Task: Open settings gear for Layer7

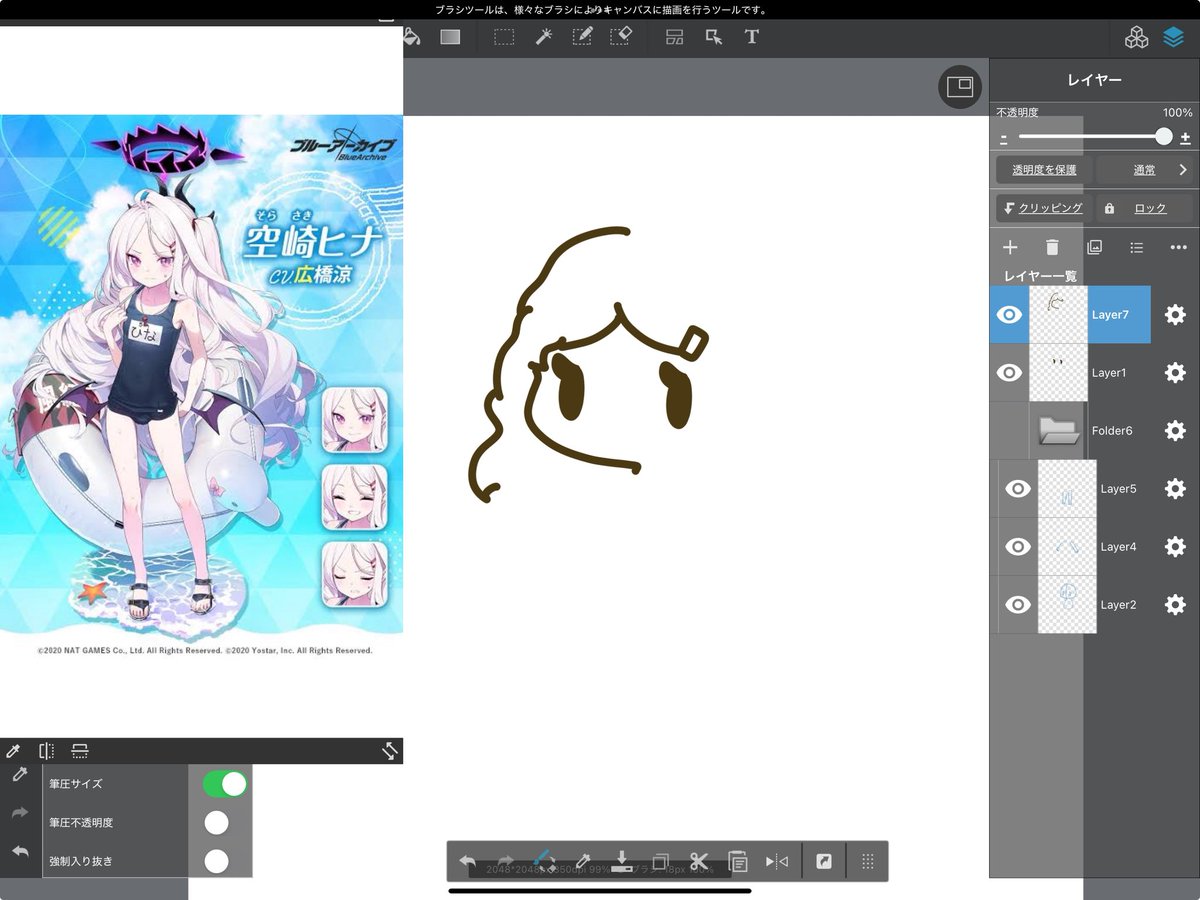Action: (x=1175, y=314)
